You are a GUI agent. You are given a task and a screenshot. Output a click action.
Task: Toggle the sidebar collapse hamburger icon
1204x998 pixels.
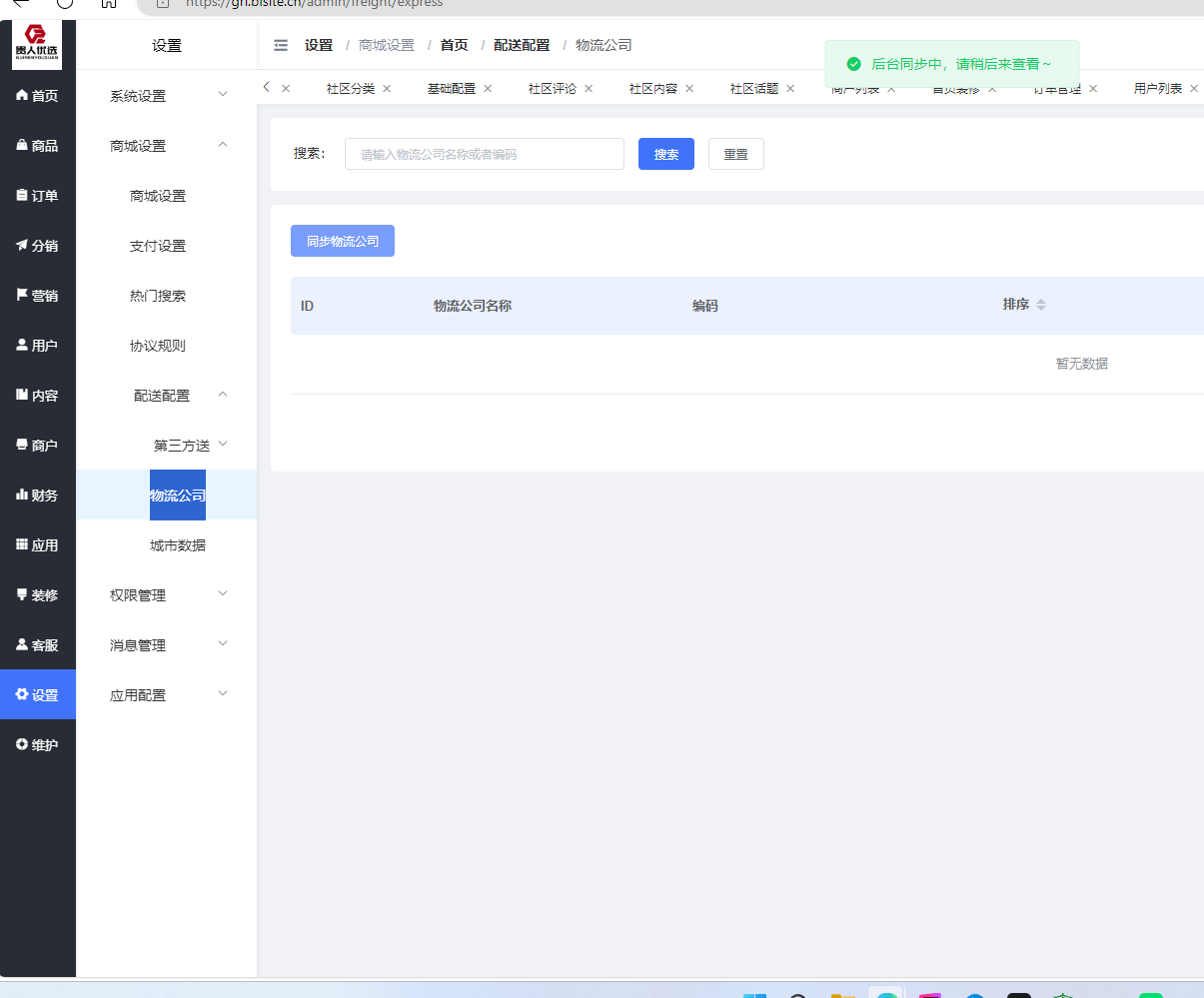(x=281, y=45)
